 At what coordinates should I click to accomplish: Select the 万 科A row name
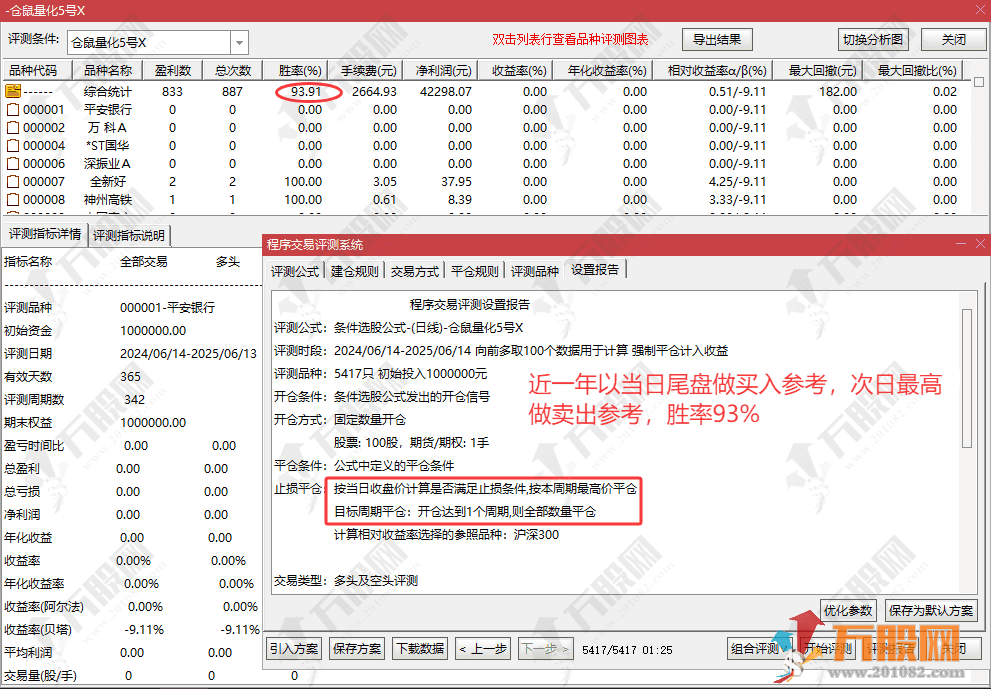(108, 127)
